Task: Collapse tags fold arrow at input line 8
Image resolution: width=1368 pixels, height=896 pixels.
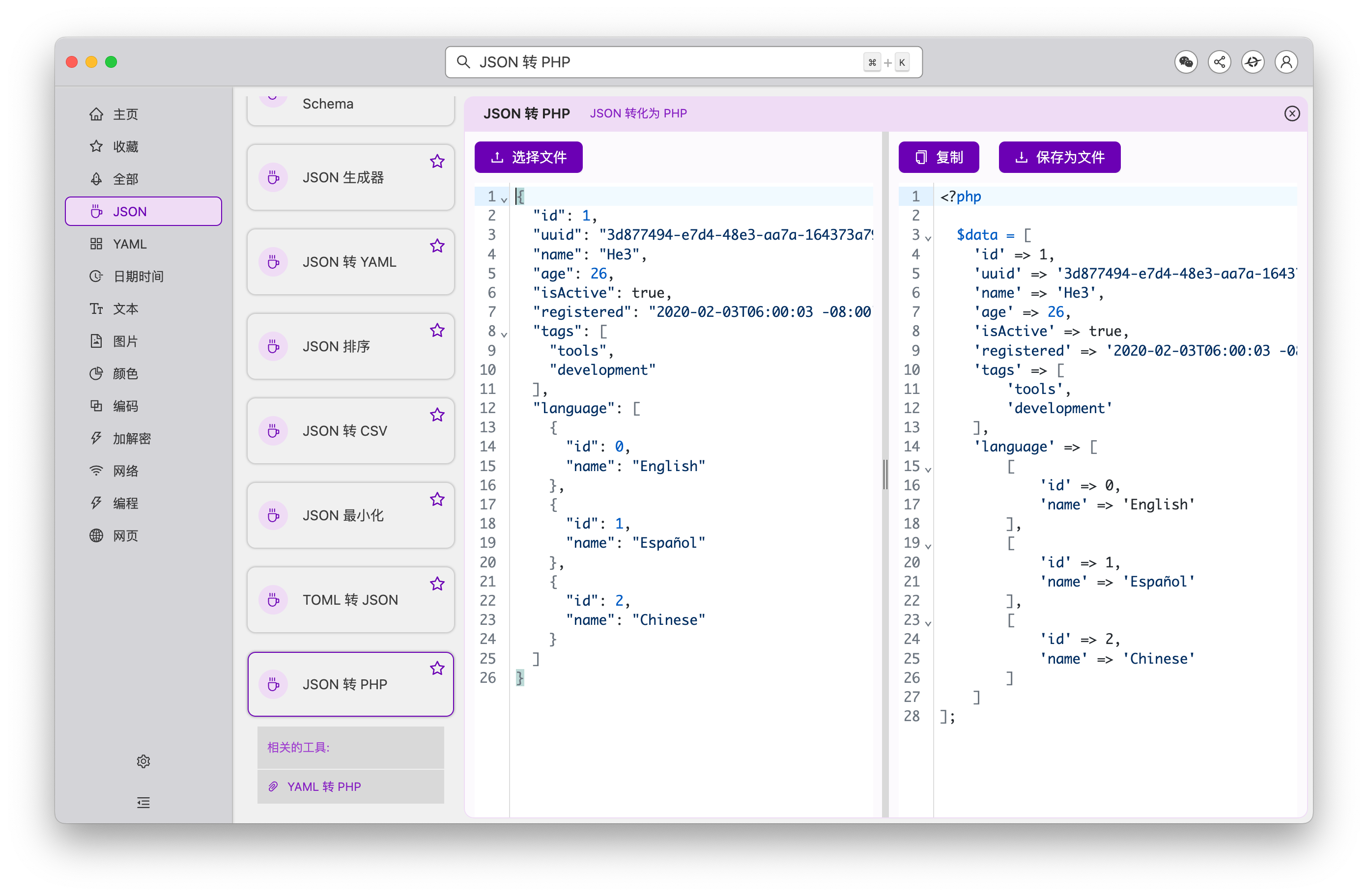Action: [x=504, y=334]
